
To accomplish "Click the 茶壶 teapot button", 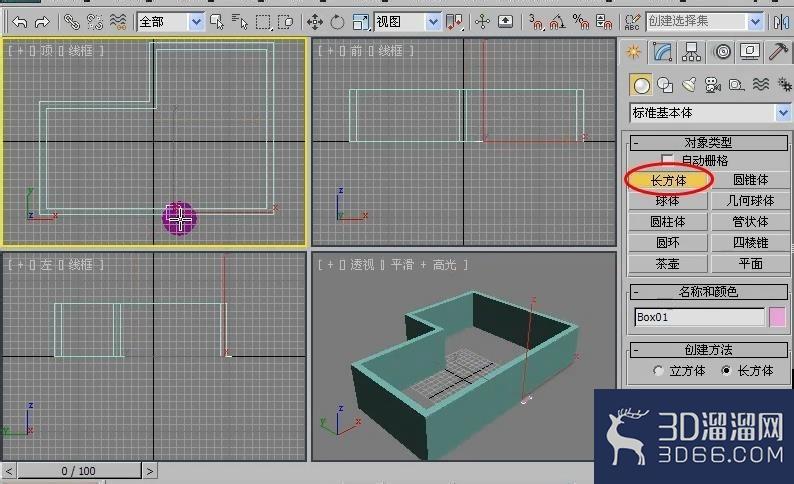I will pyautogui.click(x=667, y=264).
